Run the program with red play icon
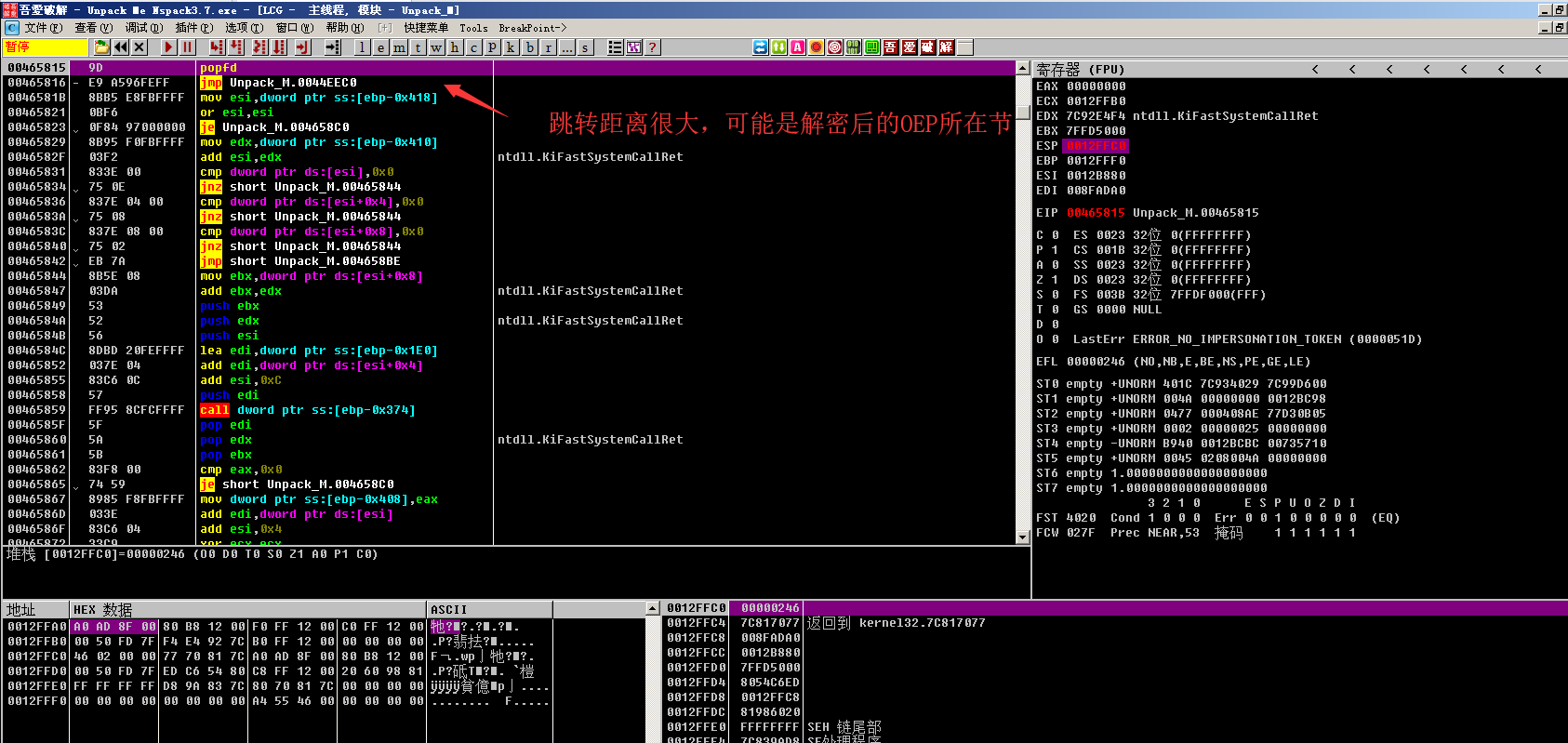Screen dimensions: 1568x743 (x=168, y=46)
